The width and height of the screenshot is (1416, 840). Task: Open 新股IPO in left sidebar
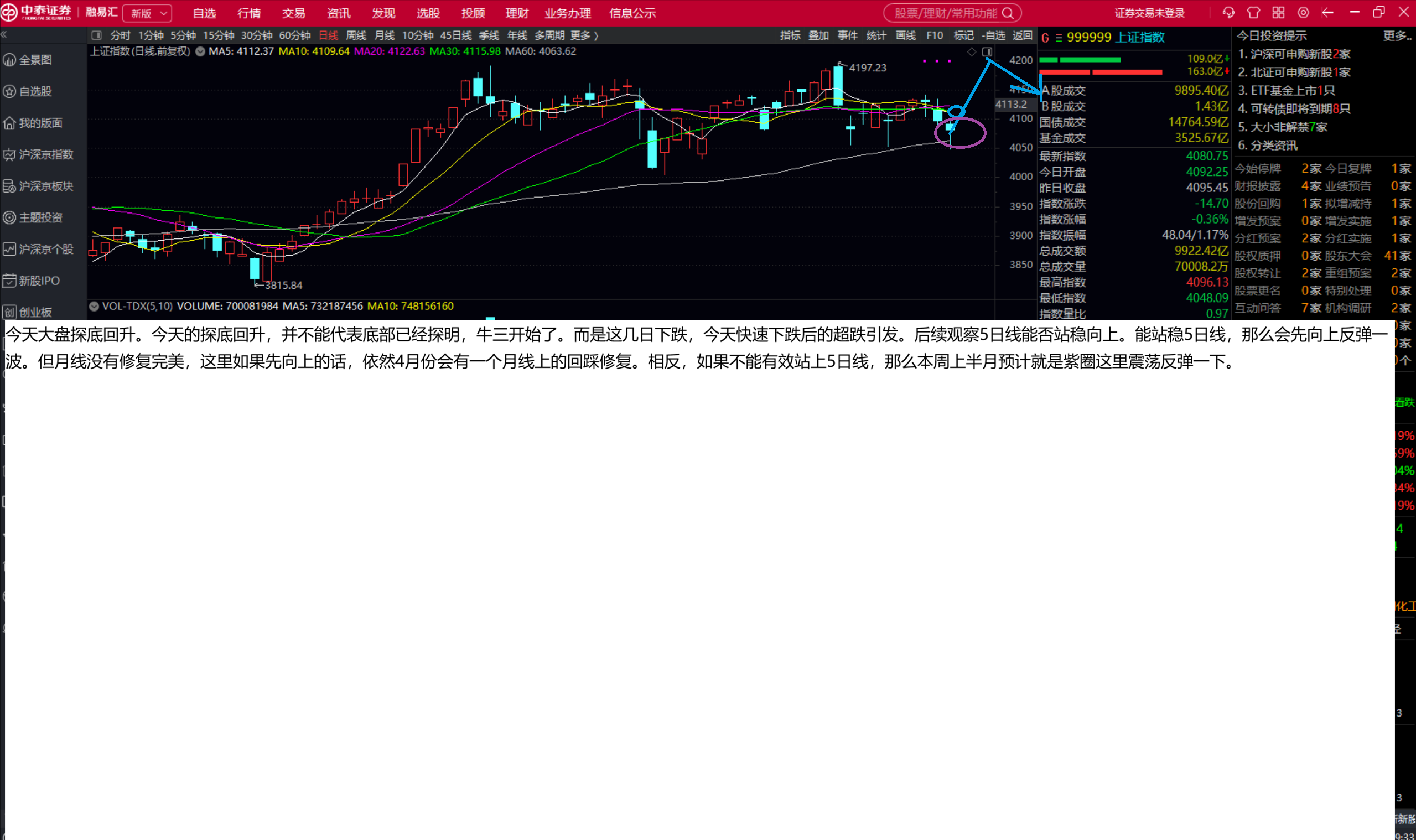39,281
